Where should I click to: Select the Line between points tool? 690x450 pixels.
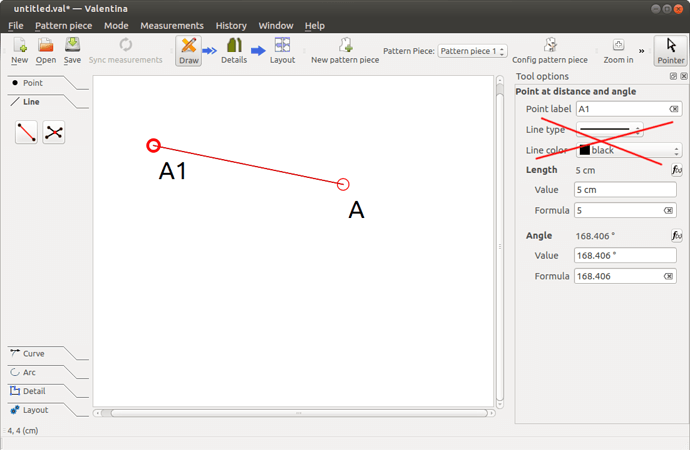pos(26,132)
